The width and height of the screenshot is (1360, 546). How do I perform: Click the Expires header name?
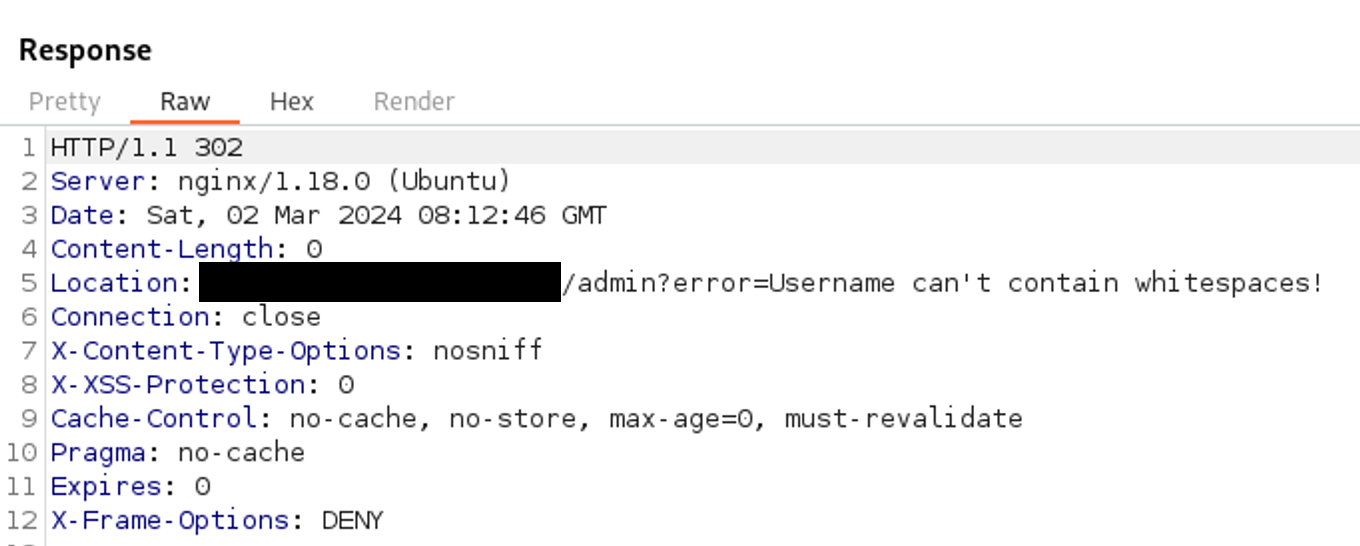pyautogui.click(x=106, y=487)
